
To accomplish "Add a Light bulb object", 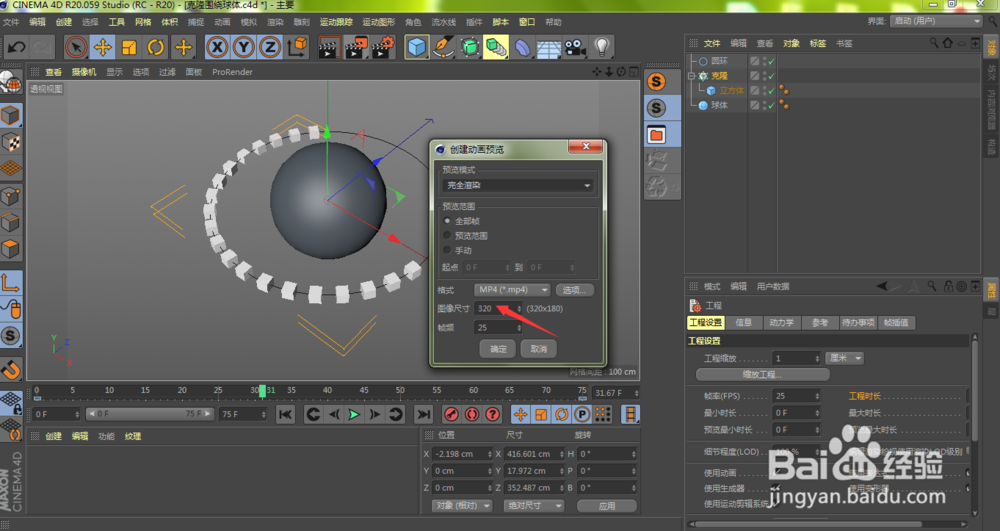I will point(601,47).
